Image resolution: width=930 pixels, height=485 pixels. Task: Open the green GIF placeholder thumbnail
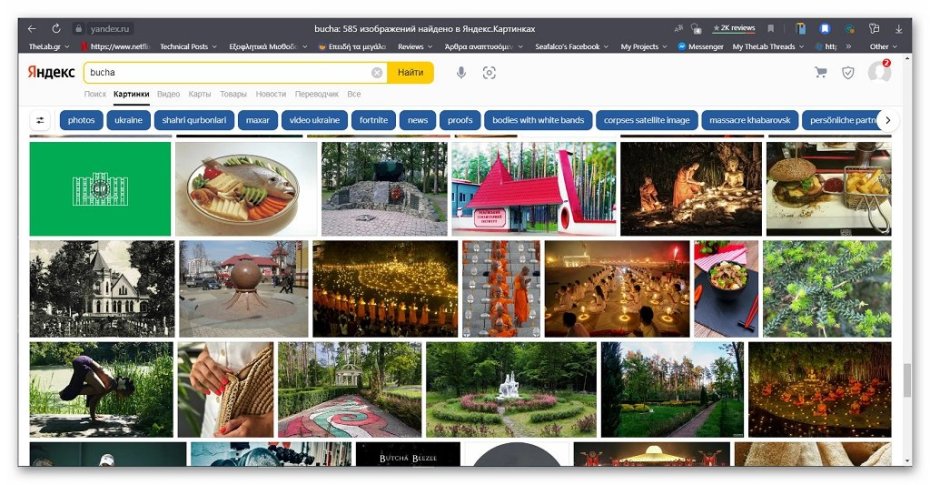tap(100, 189)
